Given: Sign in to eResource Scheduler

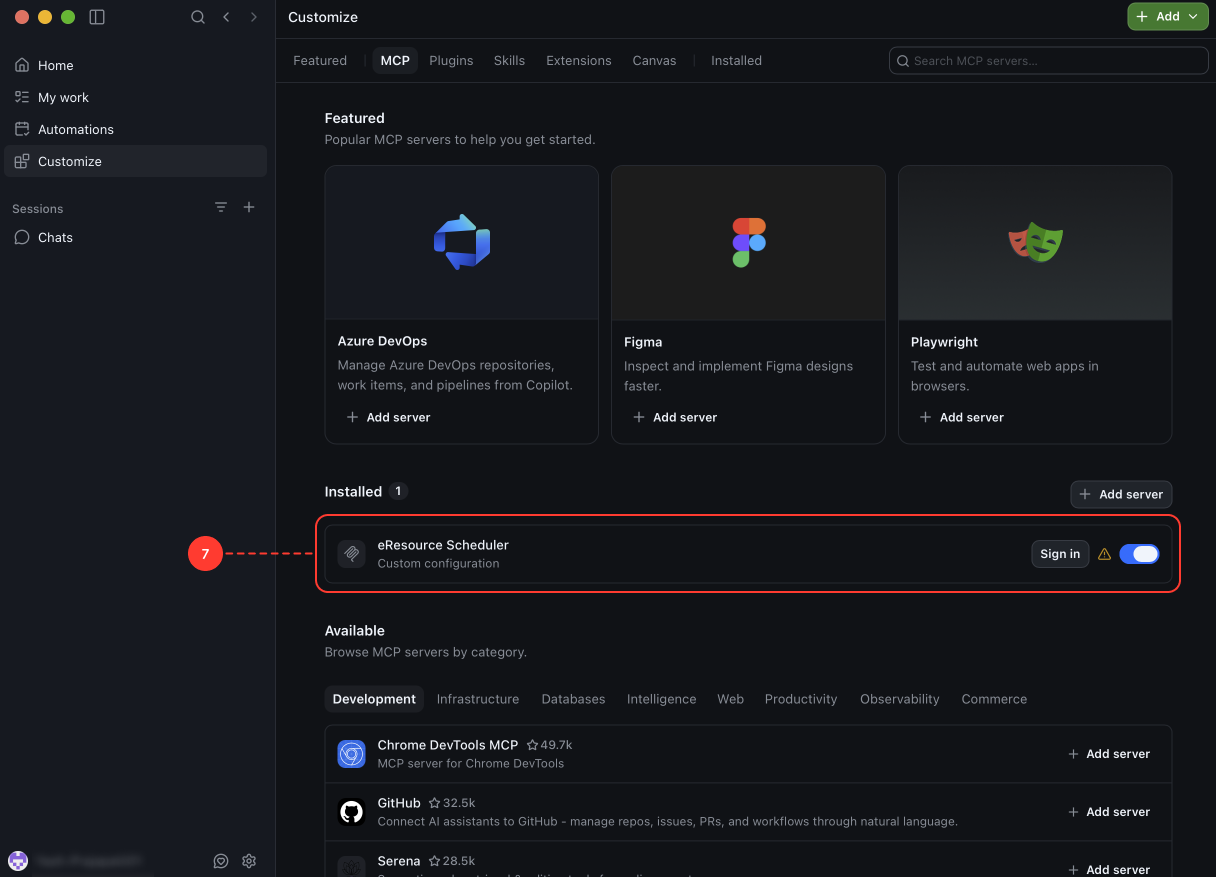Looking at the screenshot, I should [1060, 554].
